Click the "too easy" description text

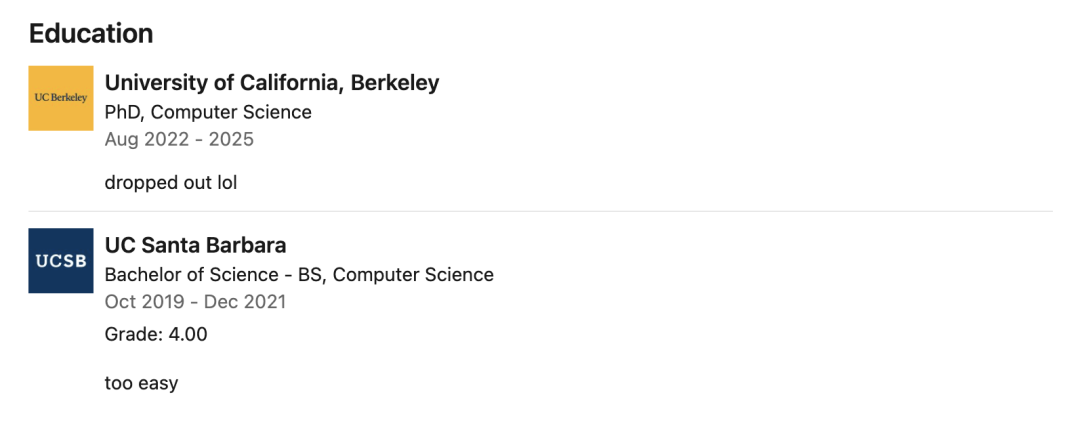click(141, 383)
